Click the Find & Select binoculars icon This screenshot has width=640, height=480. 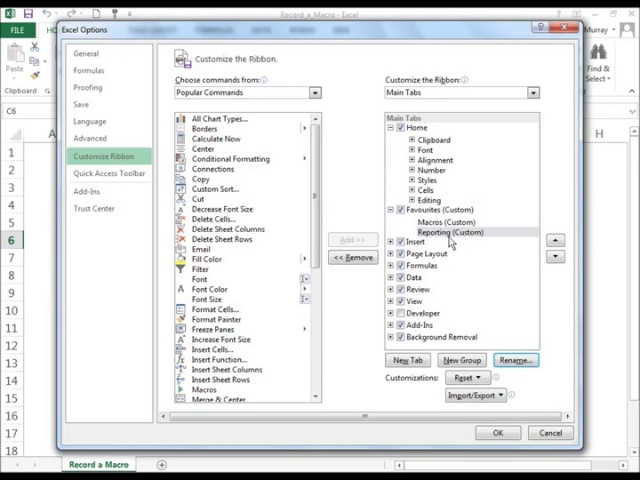[x=598, y=52]
